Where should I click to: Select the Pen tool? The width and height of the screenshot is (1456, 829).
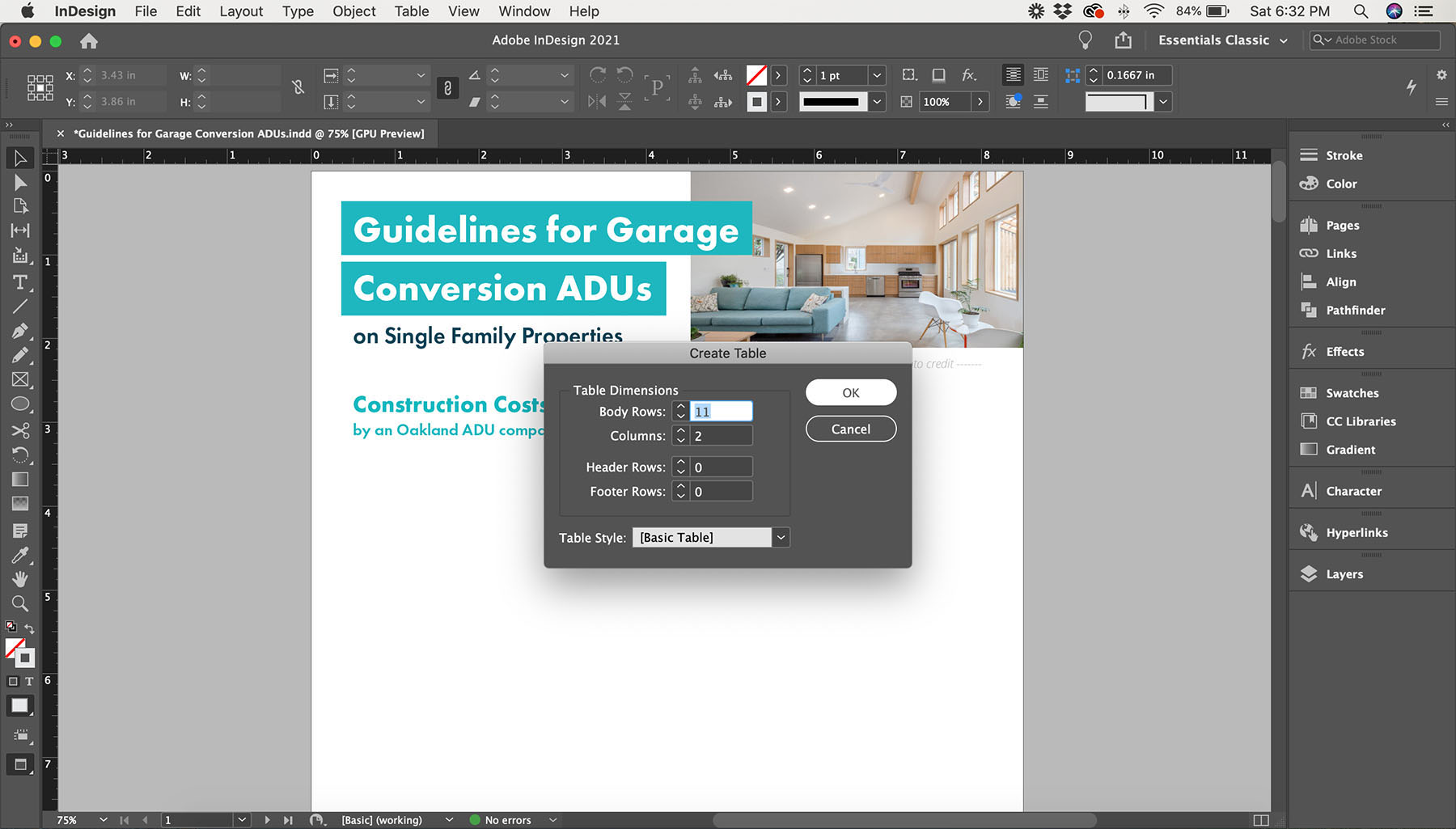click(x=20, y=331)
